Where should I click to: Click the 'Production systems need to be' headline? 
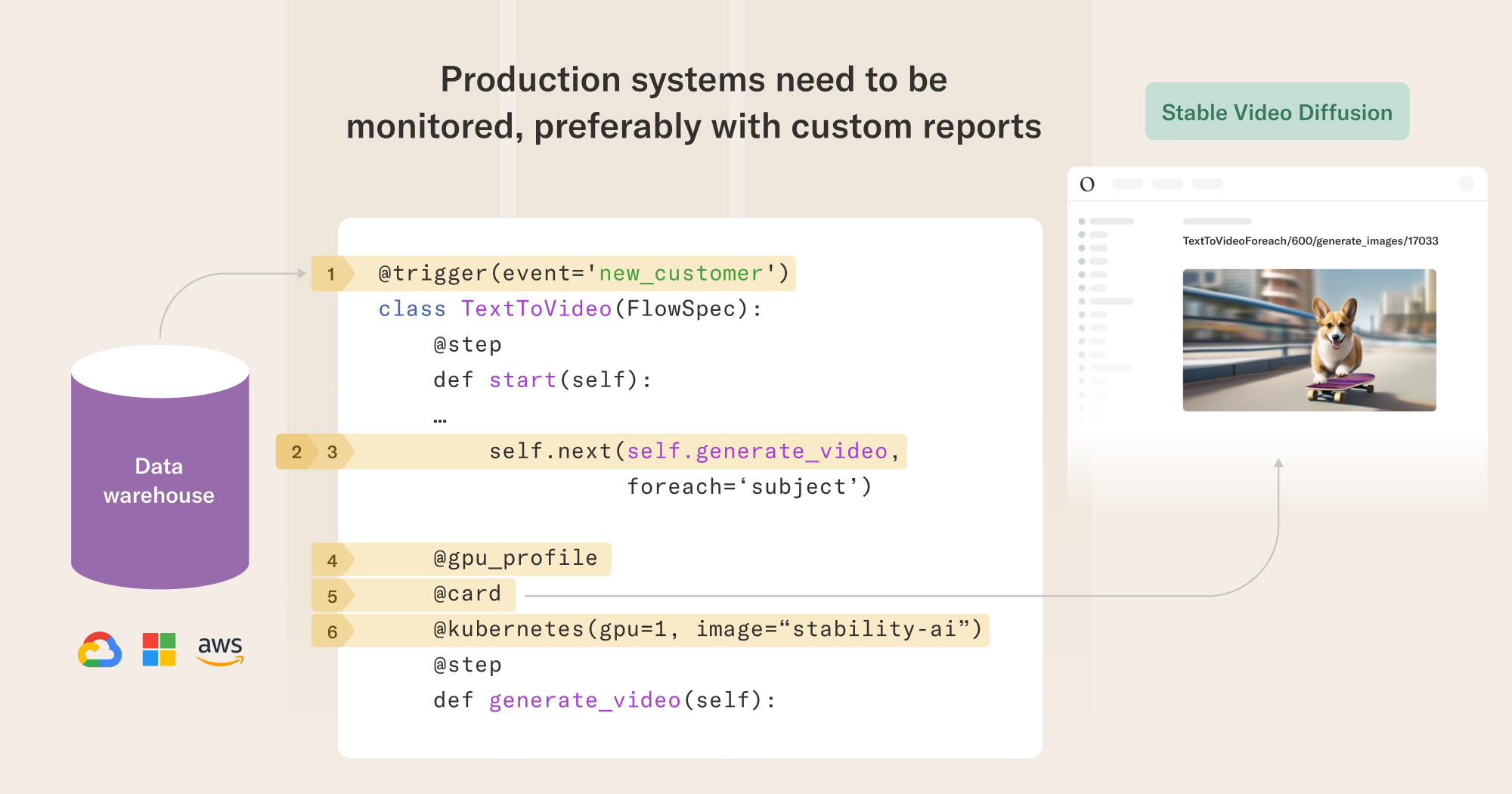click(x=694, y=79)
